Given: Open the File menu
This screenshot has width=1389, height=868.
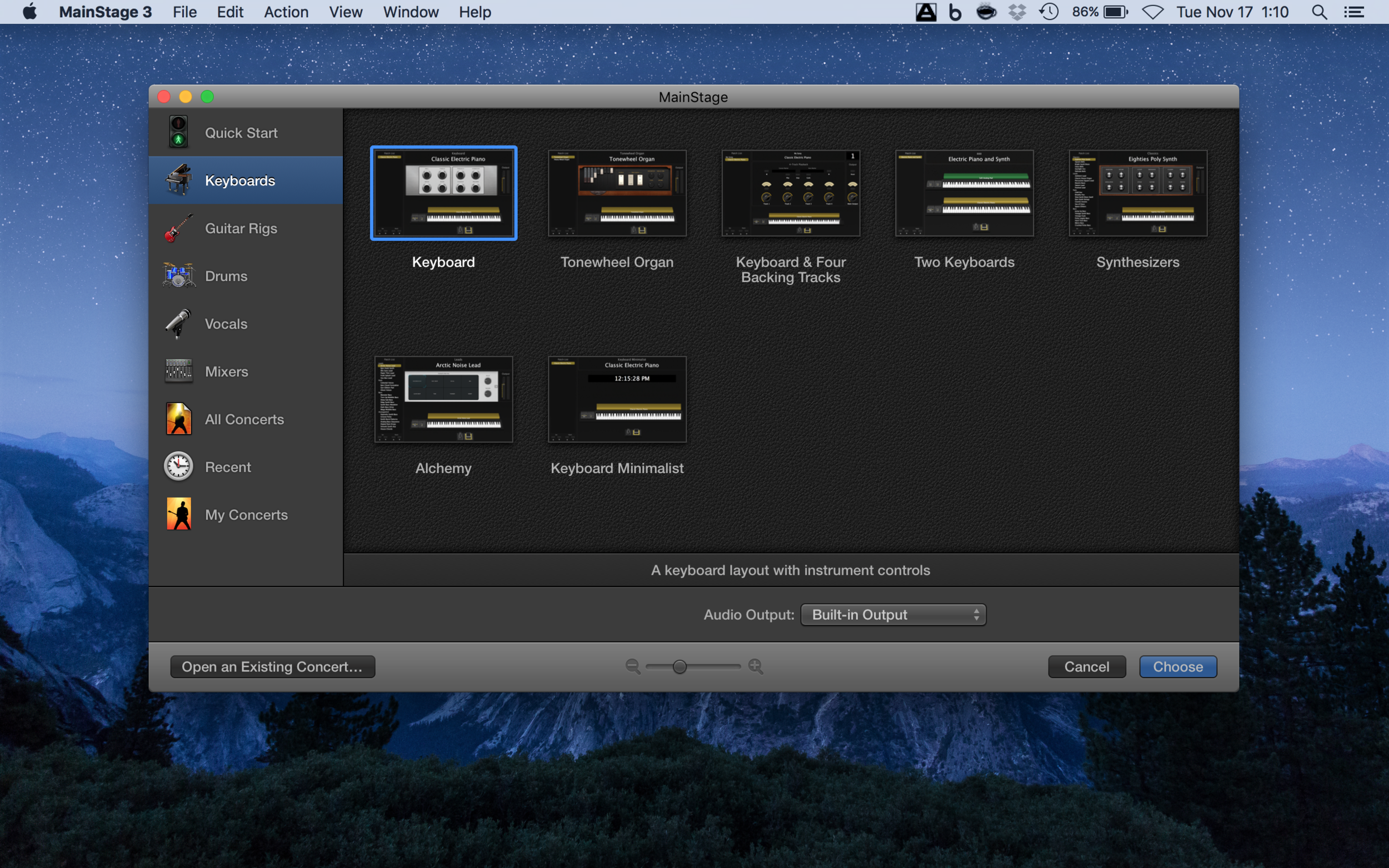Looking at the screenshot, I should coord(185,12).
